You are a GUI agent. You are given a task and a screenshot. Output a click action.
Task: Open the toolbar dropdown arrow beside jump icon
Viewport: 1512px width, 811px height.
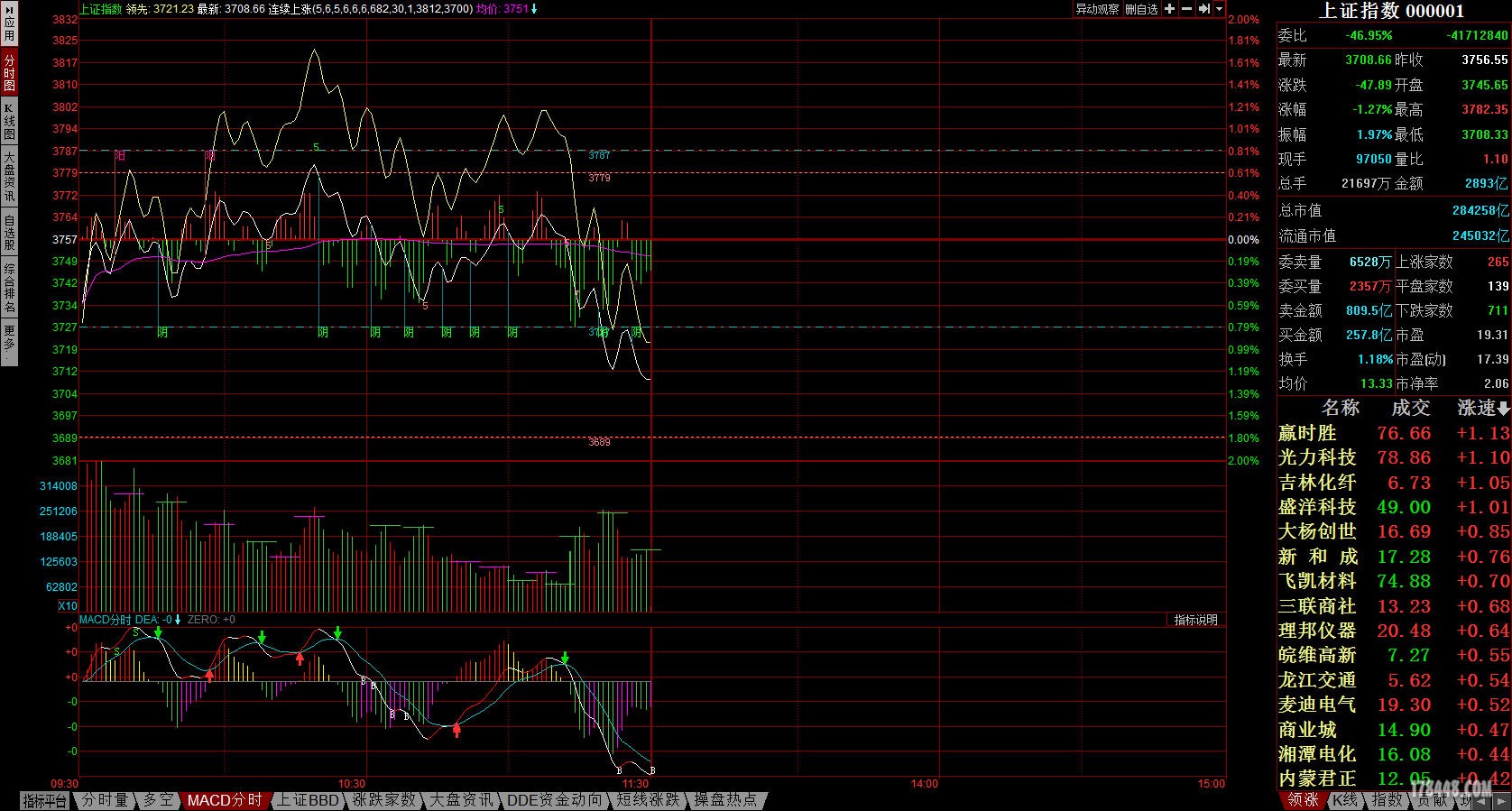pyautogui.click(x=1220, y=9)
